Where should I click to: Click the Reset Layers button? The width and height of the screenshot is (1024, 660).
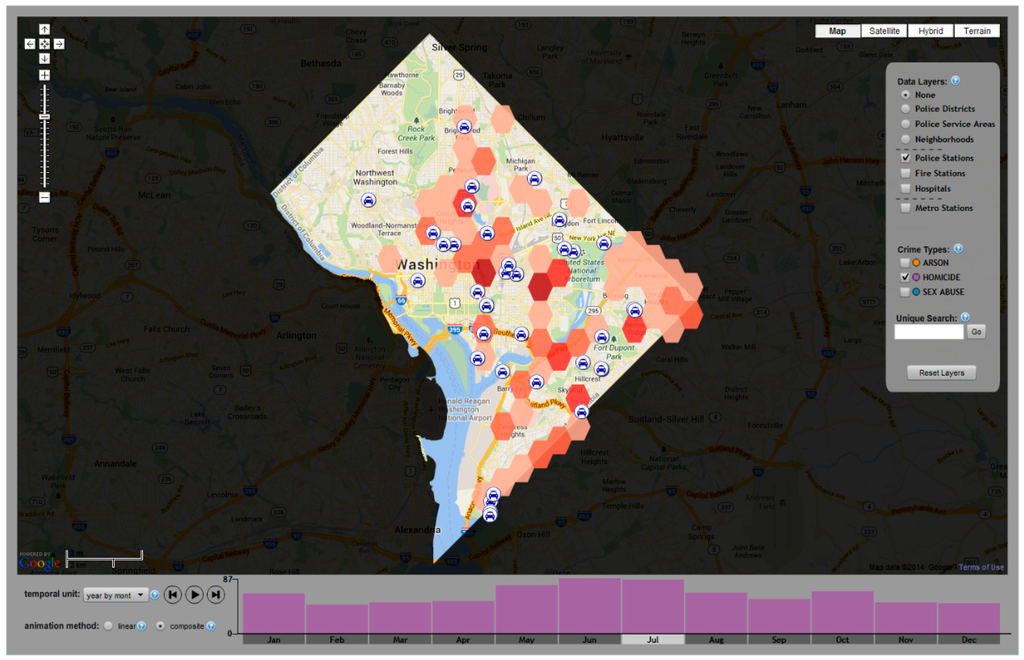(941, 373)
